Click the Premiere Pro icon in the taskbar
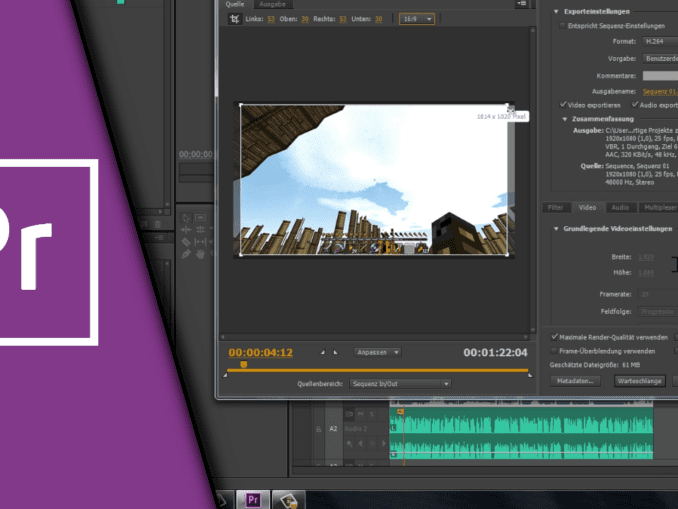 tap(253, 498)
